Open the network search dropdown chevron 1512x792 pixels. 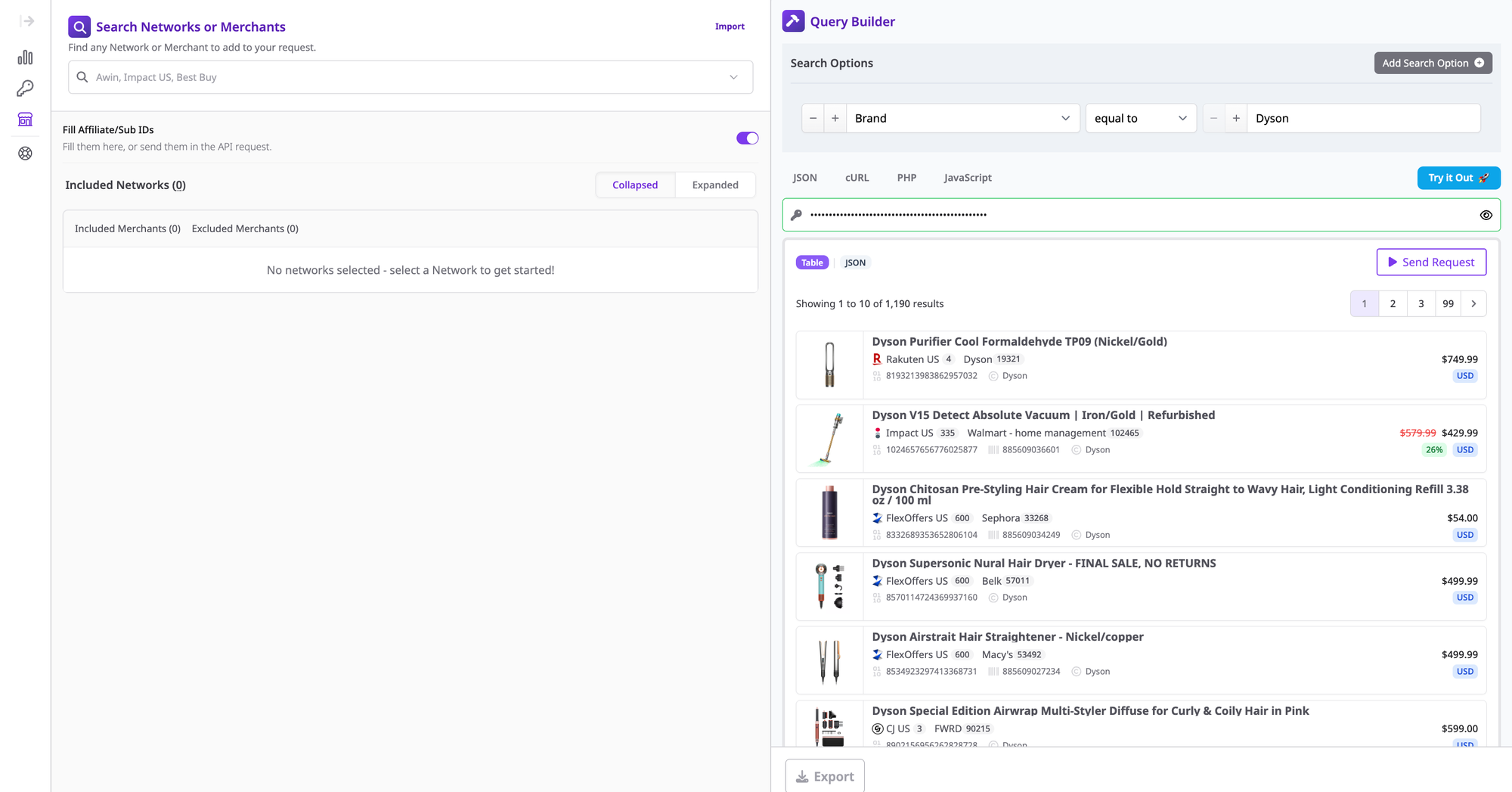tap(733, 77)
